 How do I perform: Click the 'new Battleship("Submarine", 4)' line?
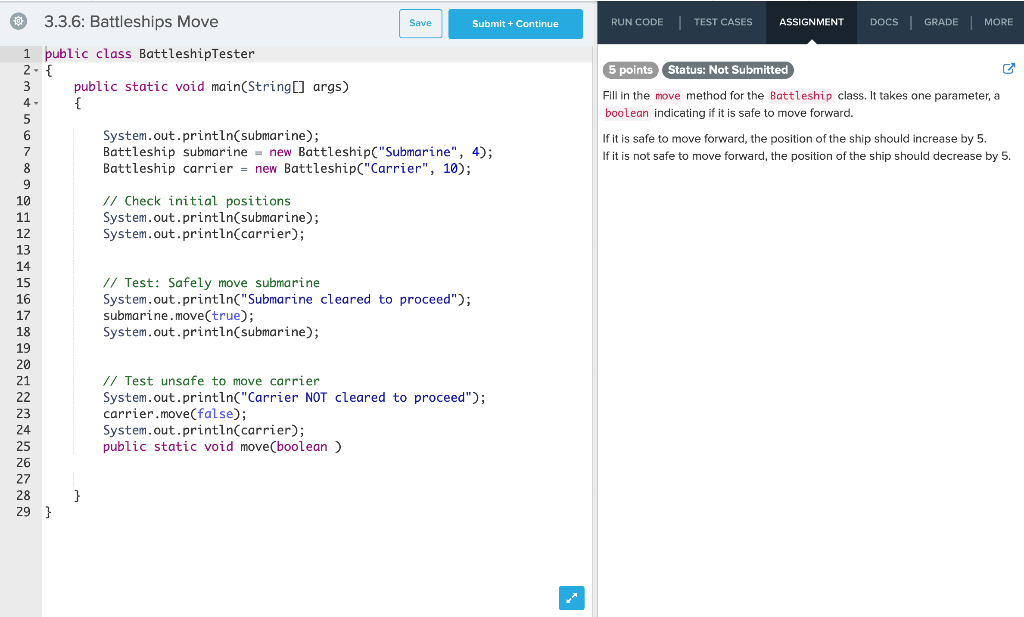click(298, 151)
